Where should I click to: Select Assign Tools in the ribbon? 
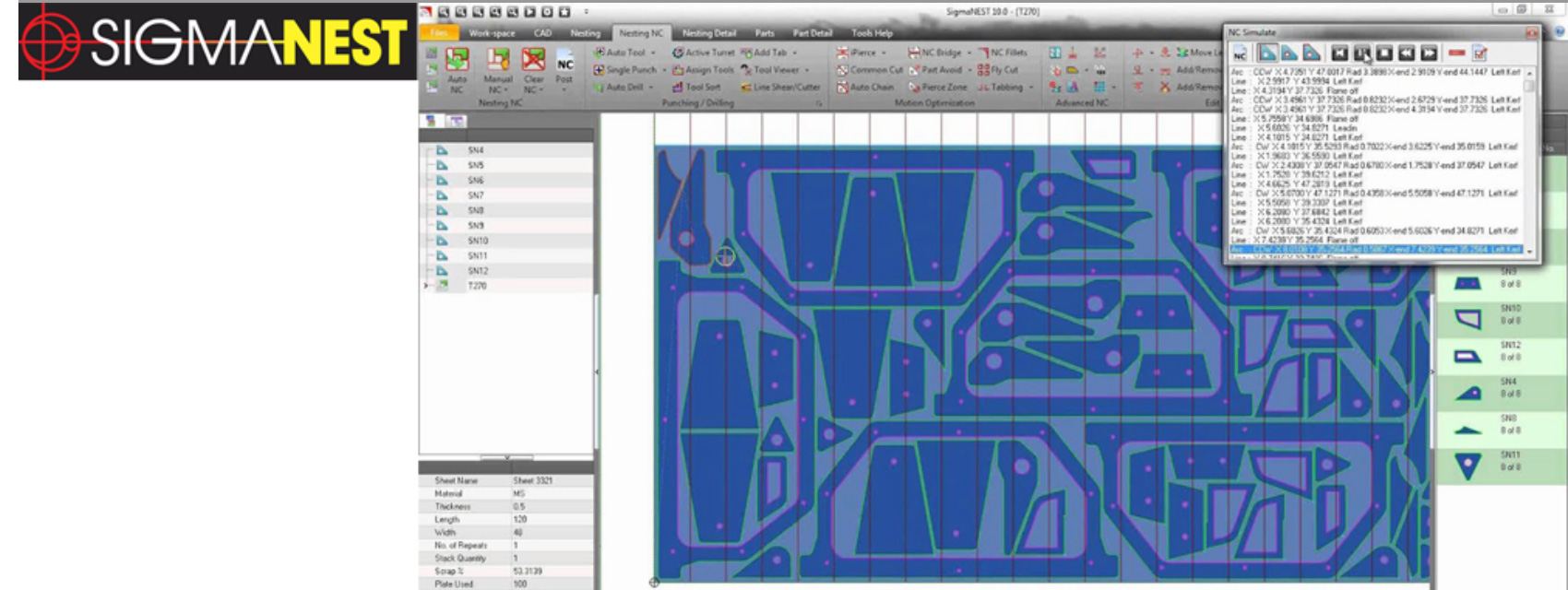click(x=704, y=70)
